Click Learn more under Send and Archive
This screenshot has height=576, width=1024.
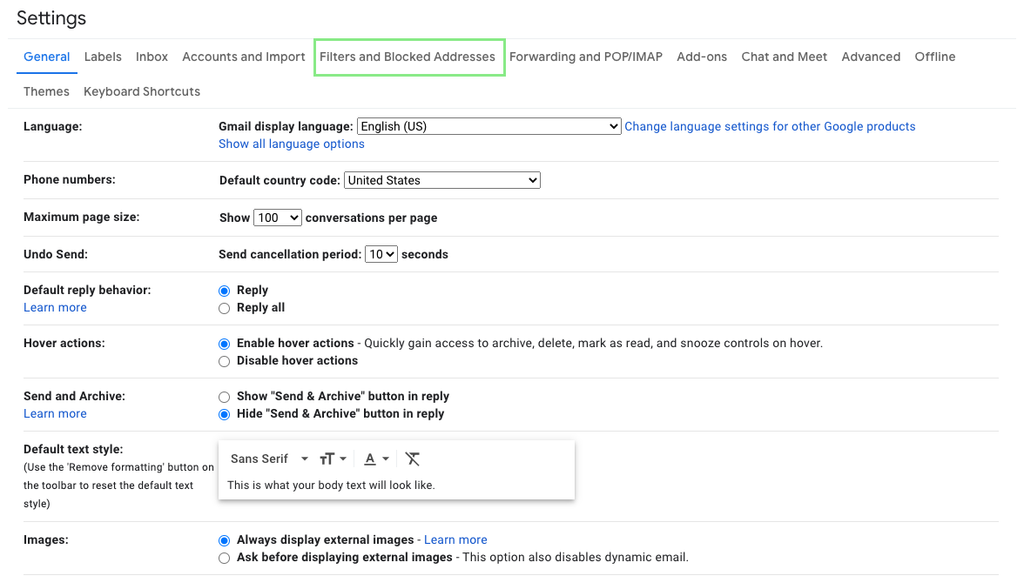point(55,413)
